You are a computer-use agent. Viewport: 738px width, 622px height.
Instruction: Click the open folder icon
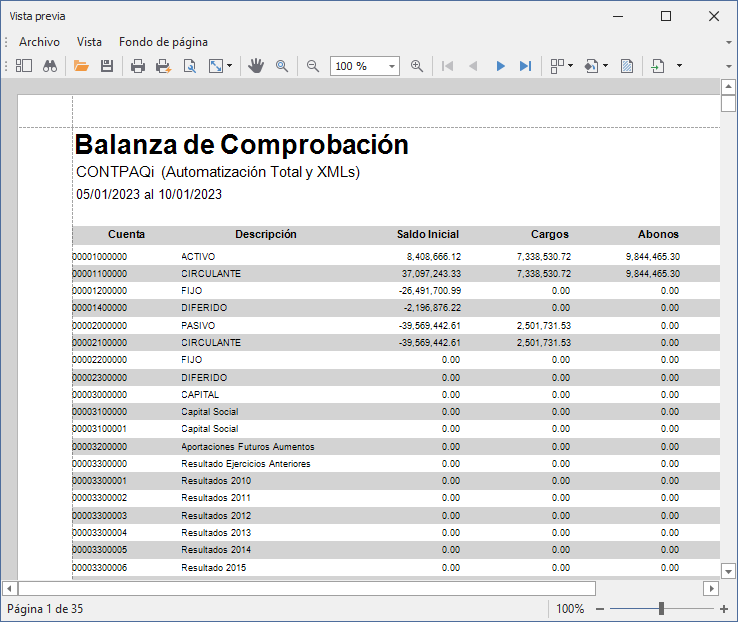pyautogui.click(x=81, y=66)
